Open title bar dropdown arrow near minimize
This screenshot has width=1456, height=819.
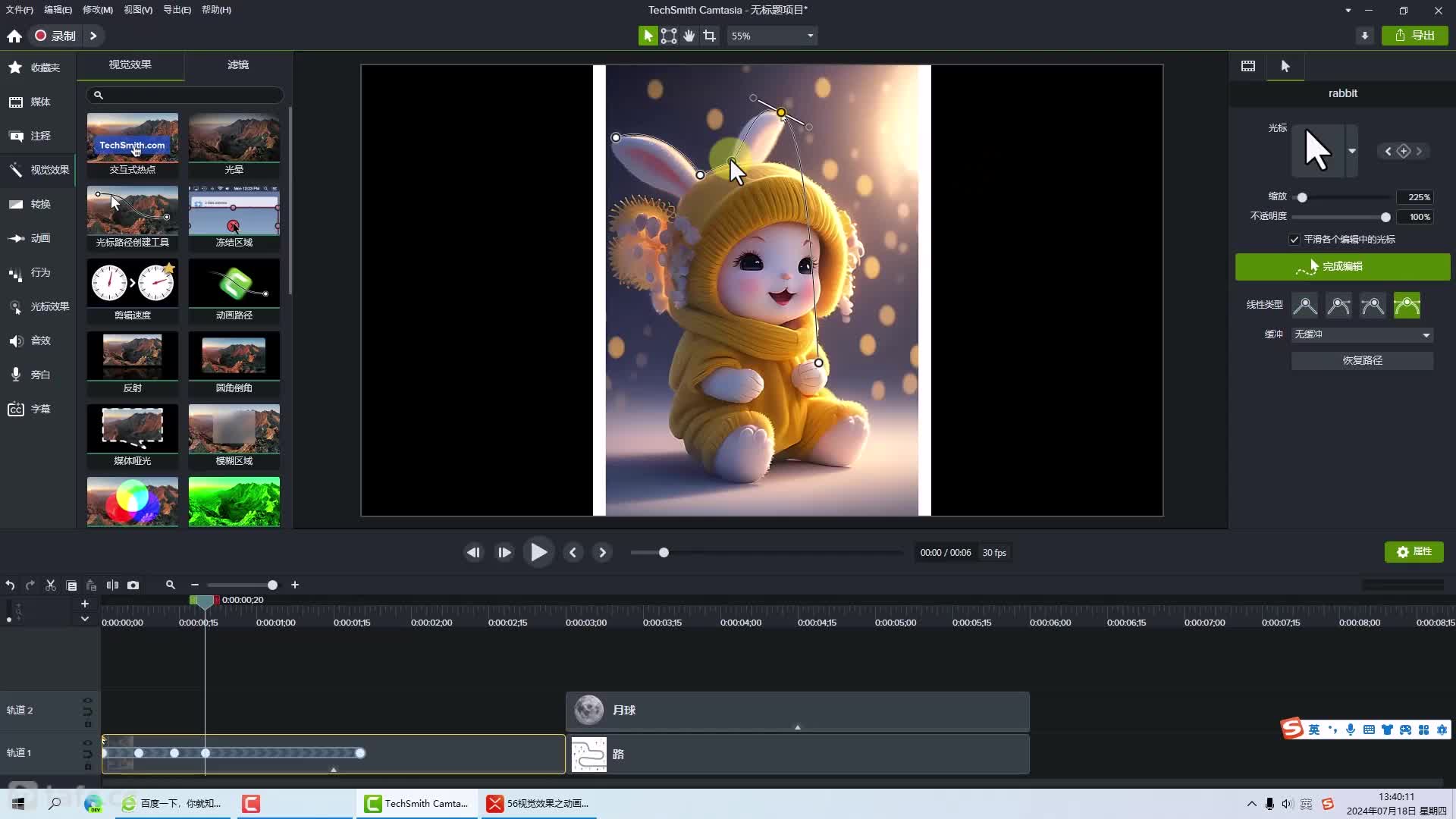(x=1348, y=11)
